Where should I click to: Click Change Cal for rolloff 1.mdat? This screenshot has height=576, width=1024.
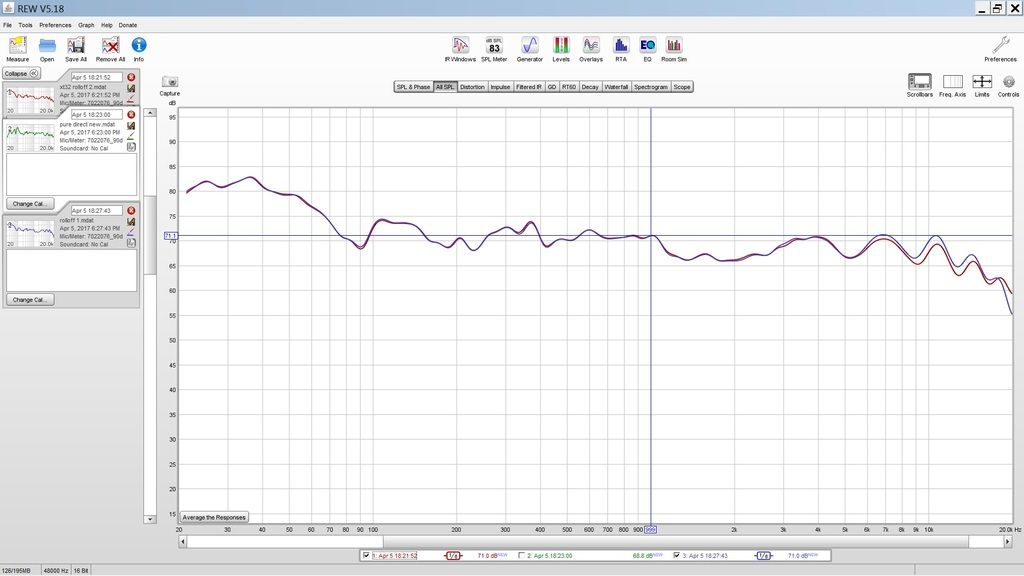[30, 300]
